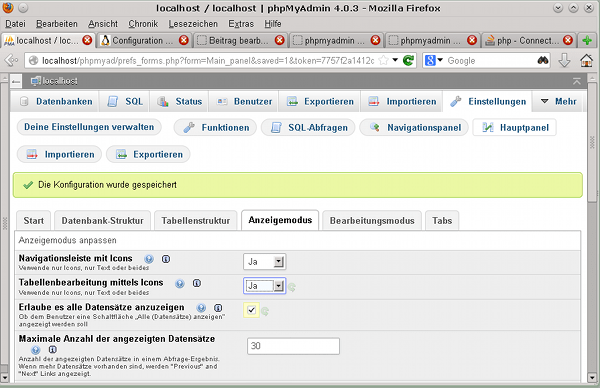Open Tabellenbearbeitung mittels Icons dropdown
The height and width of the screenshot is (388, 600).
pyautogui.click(x=264, y=286)
